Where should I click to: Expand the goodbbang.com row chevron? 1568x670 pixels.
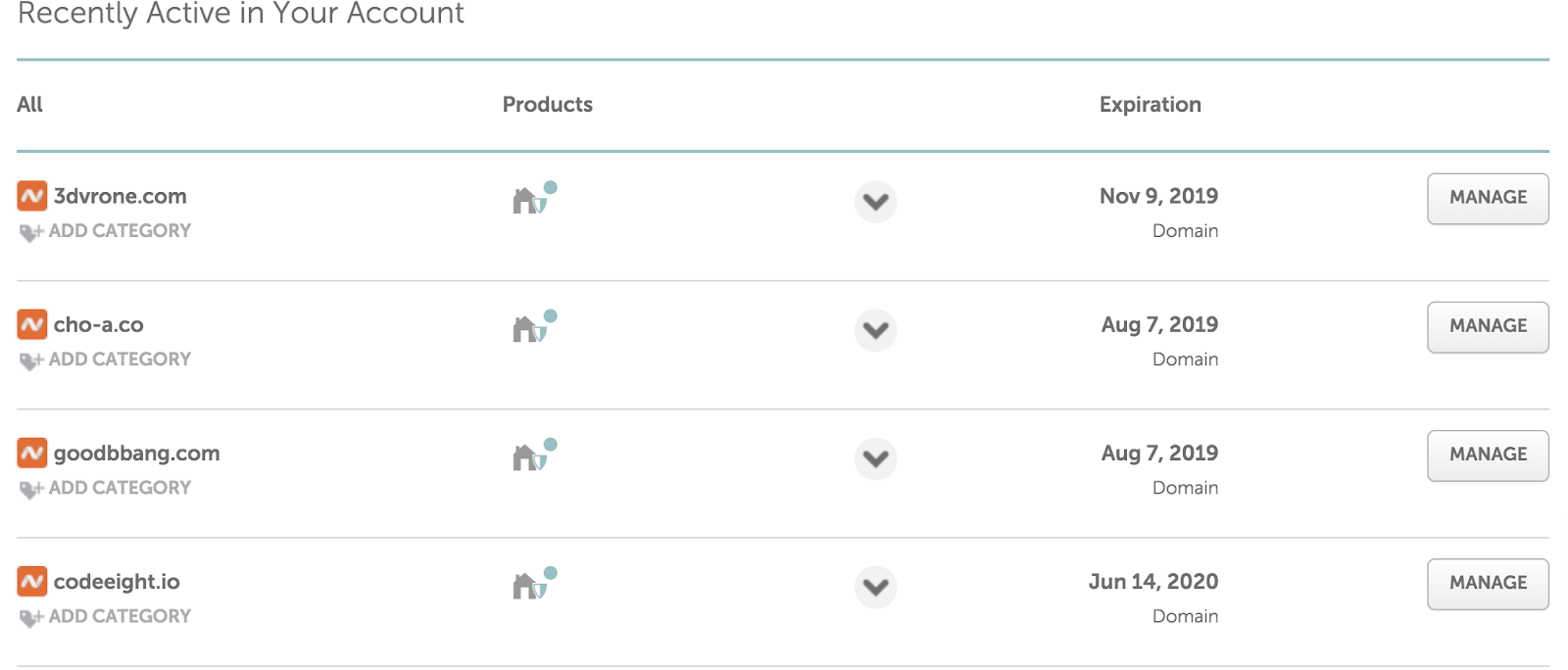(876, 458)
